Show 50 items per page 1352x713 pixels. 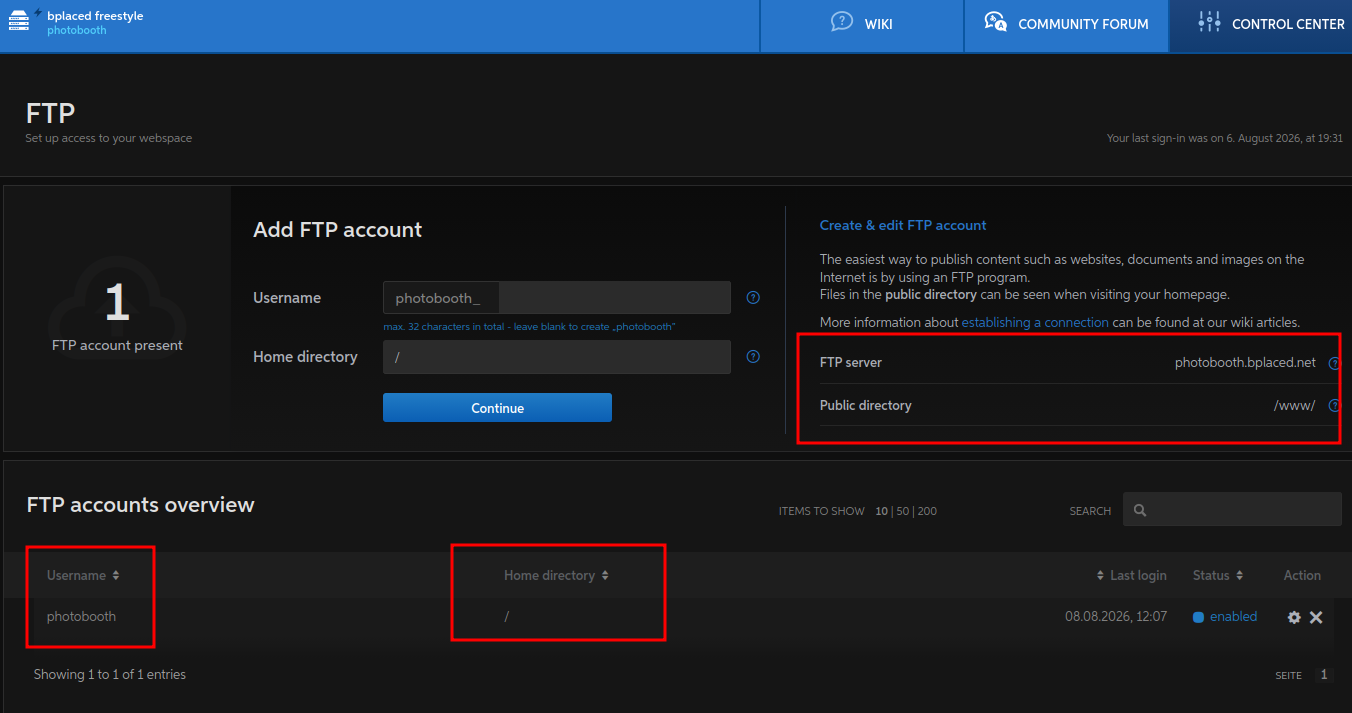[x=903, y=511]
